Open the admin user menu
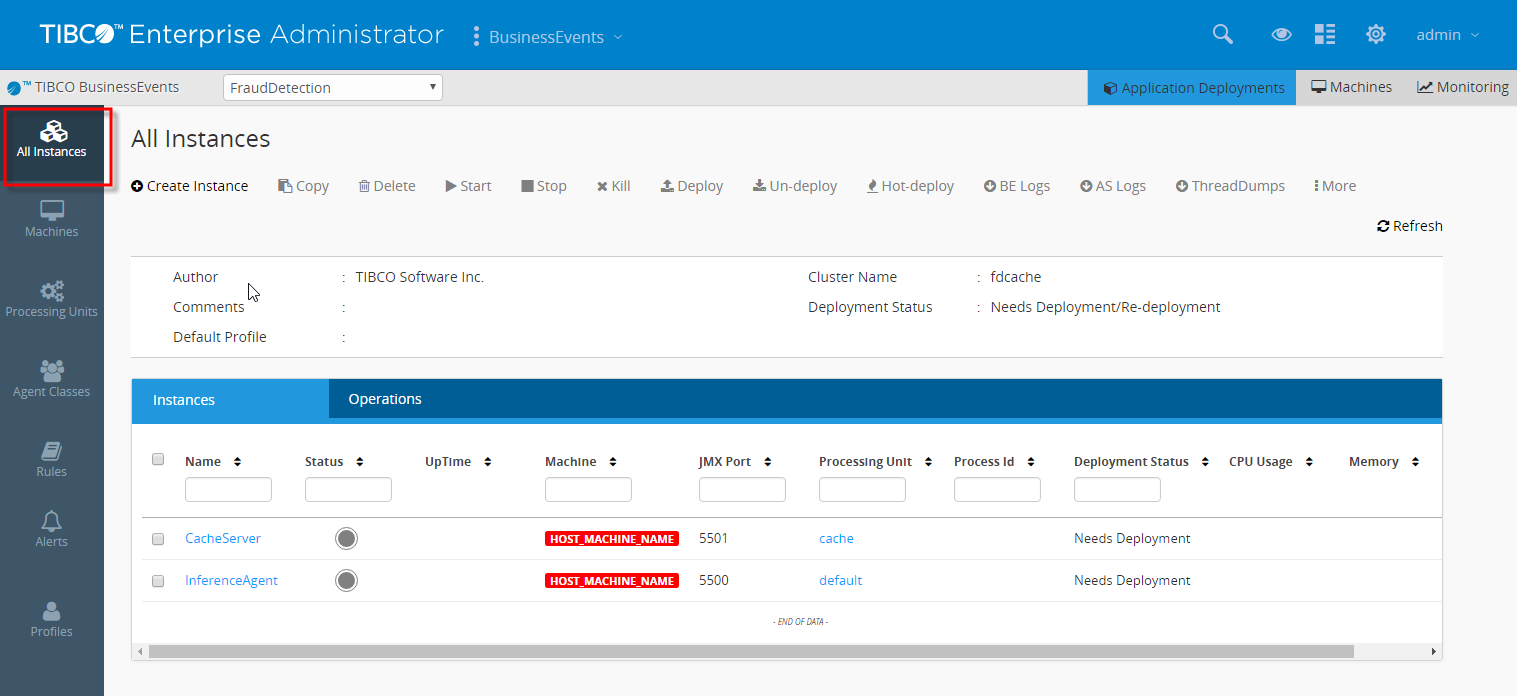1517x696 pixels. 1447,35
